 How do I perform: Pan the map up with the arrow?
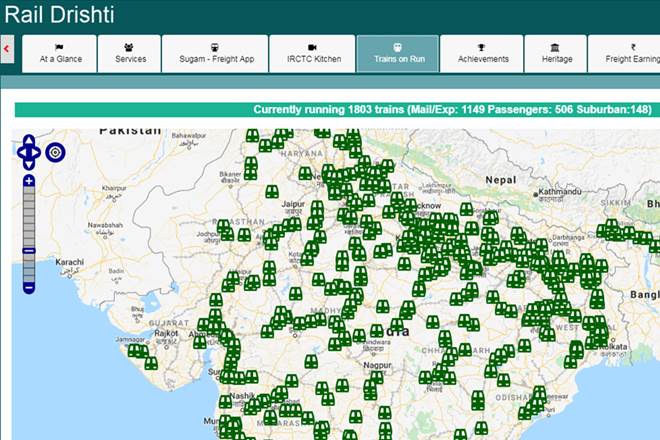[29, 141]
